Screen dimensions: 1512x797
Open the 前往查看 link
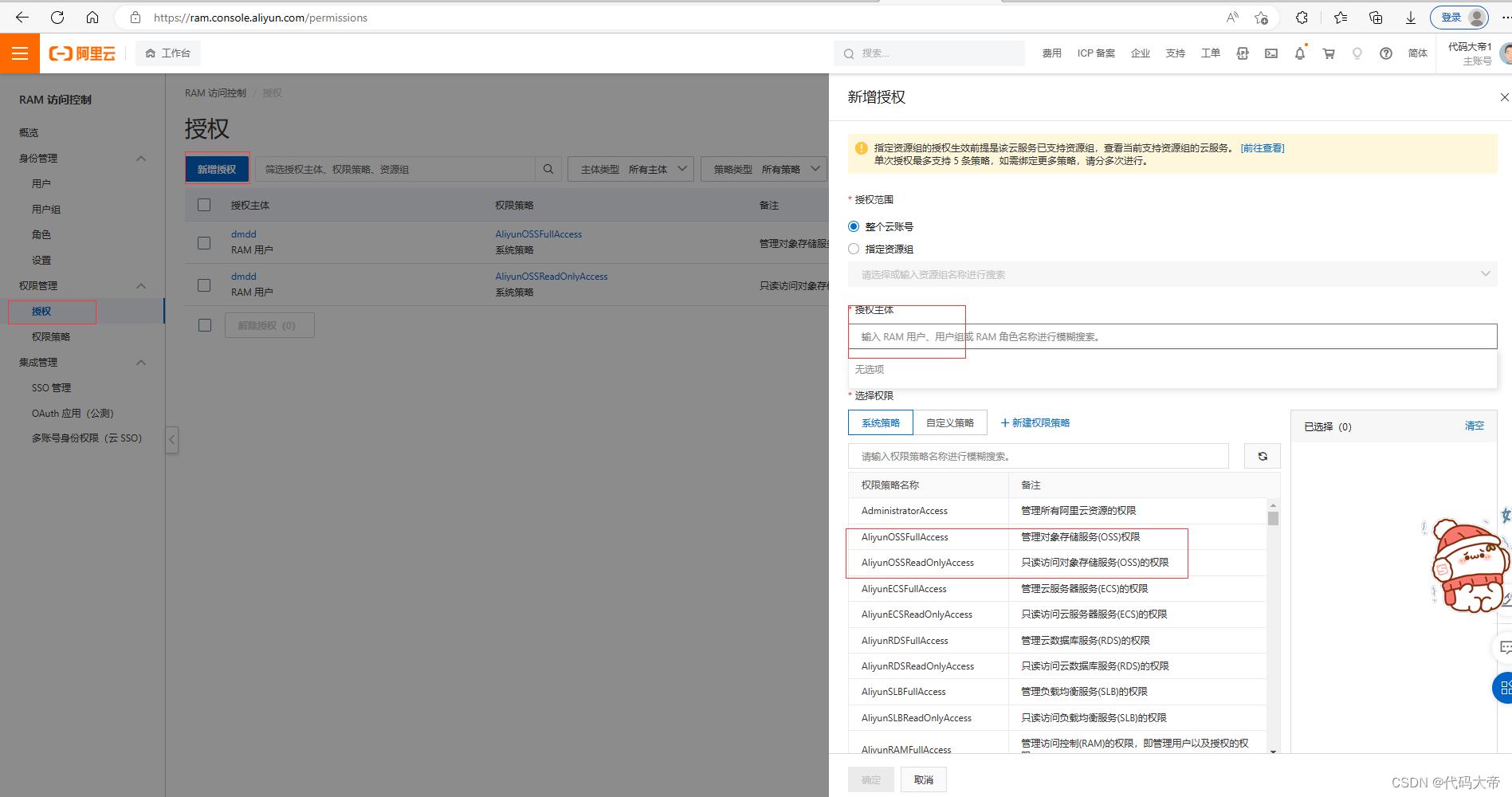[x=1262, y=147]
